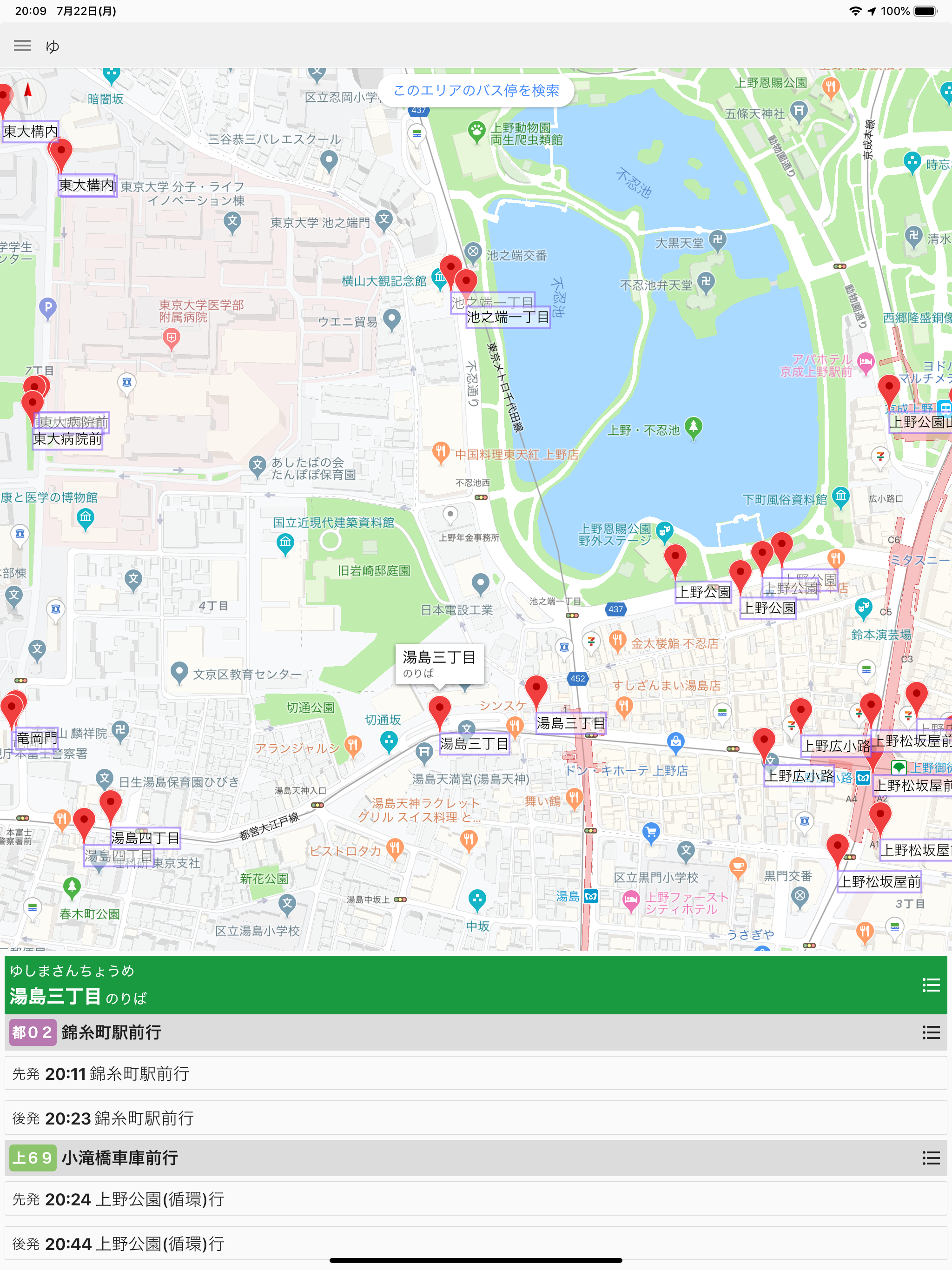Tap the 東京大学 池之端門 school icon

384,220
